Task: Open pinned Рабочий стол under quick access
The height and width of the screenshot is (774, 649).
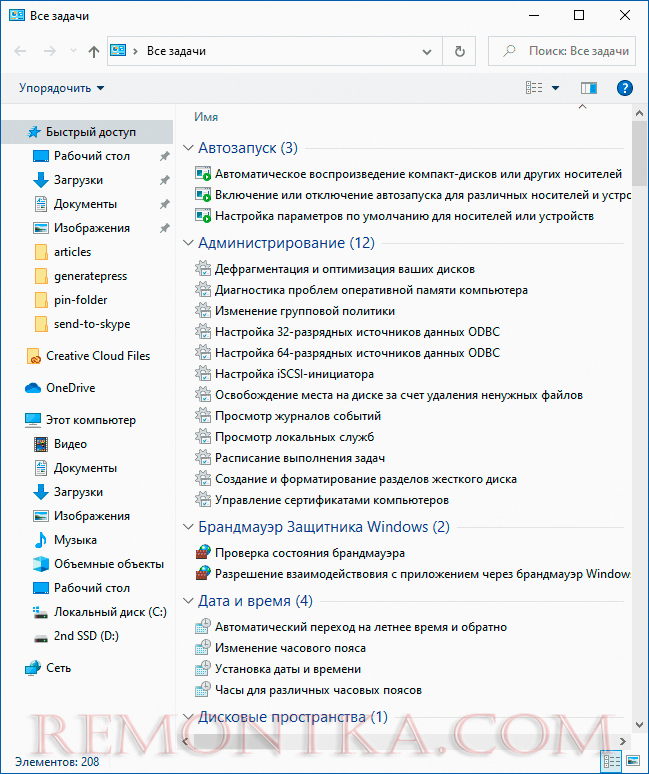Action: 92,156
